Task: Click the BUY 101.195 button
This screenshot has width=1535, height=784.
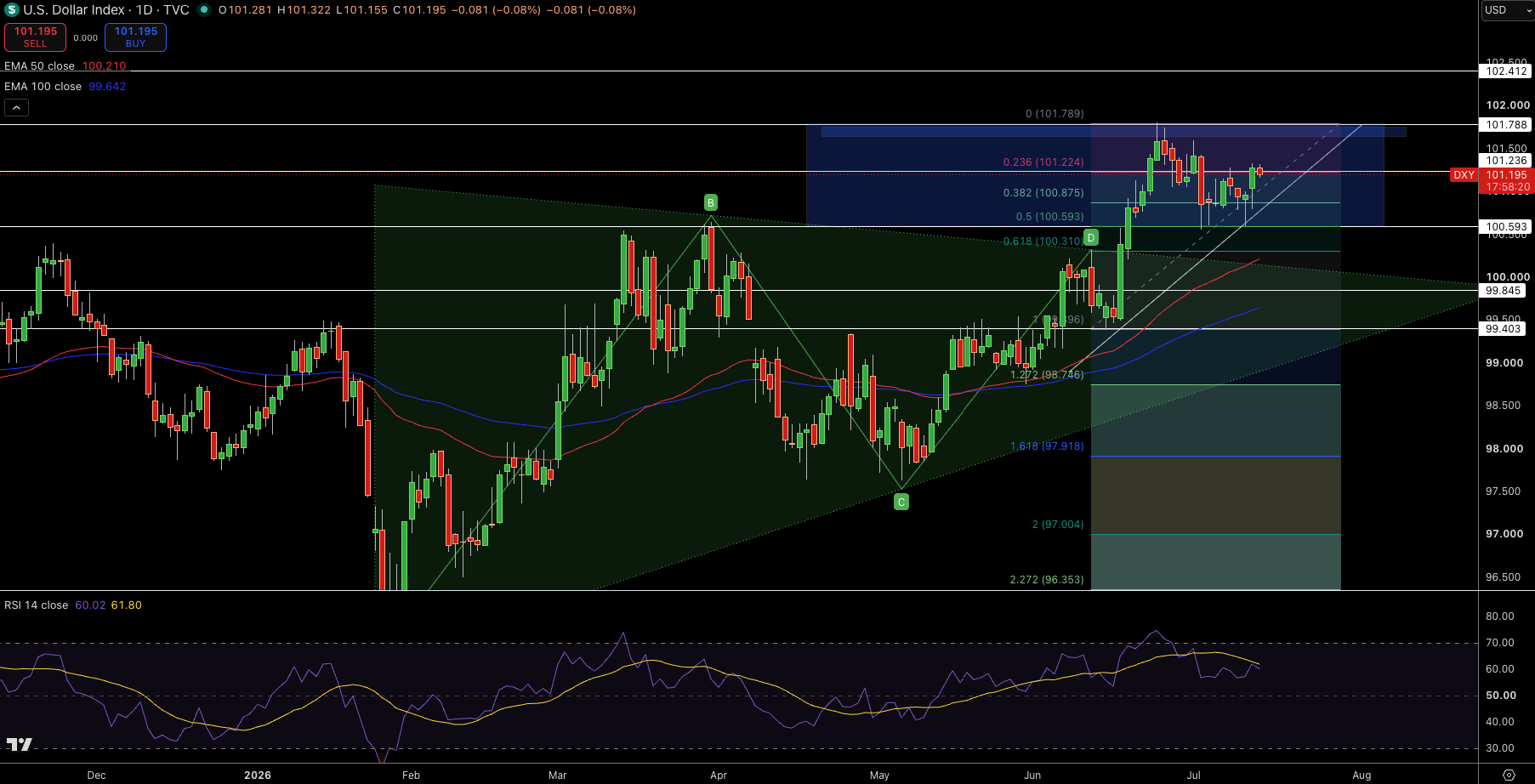Action: (x=135, y=37)
